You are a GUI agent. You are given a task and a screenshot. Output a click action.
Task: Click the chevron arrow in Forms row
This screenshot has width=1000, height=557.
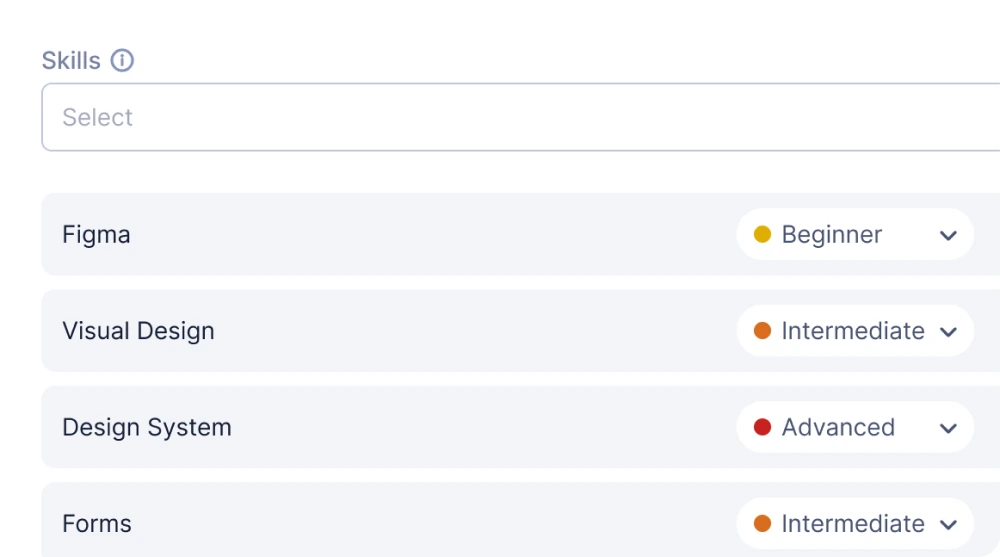[x=949, y=524]
